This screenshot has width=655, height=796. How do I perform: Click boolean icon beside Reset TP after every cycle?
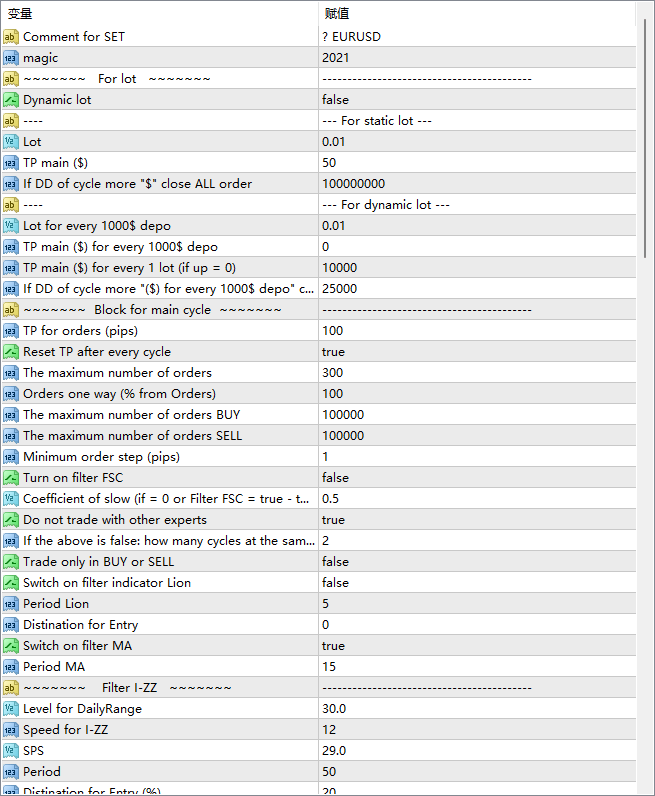pos(11,352)
